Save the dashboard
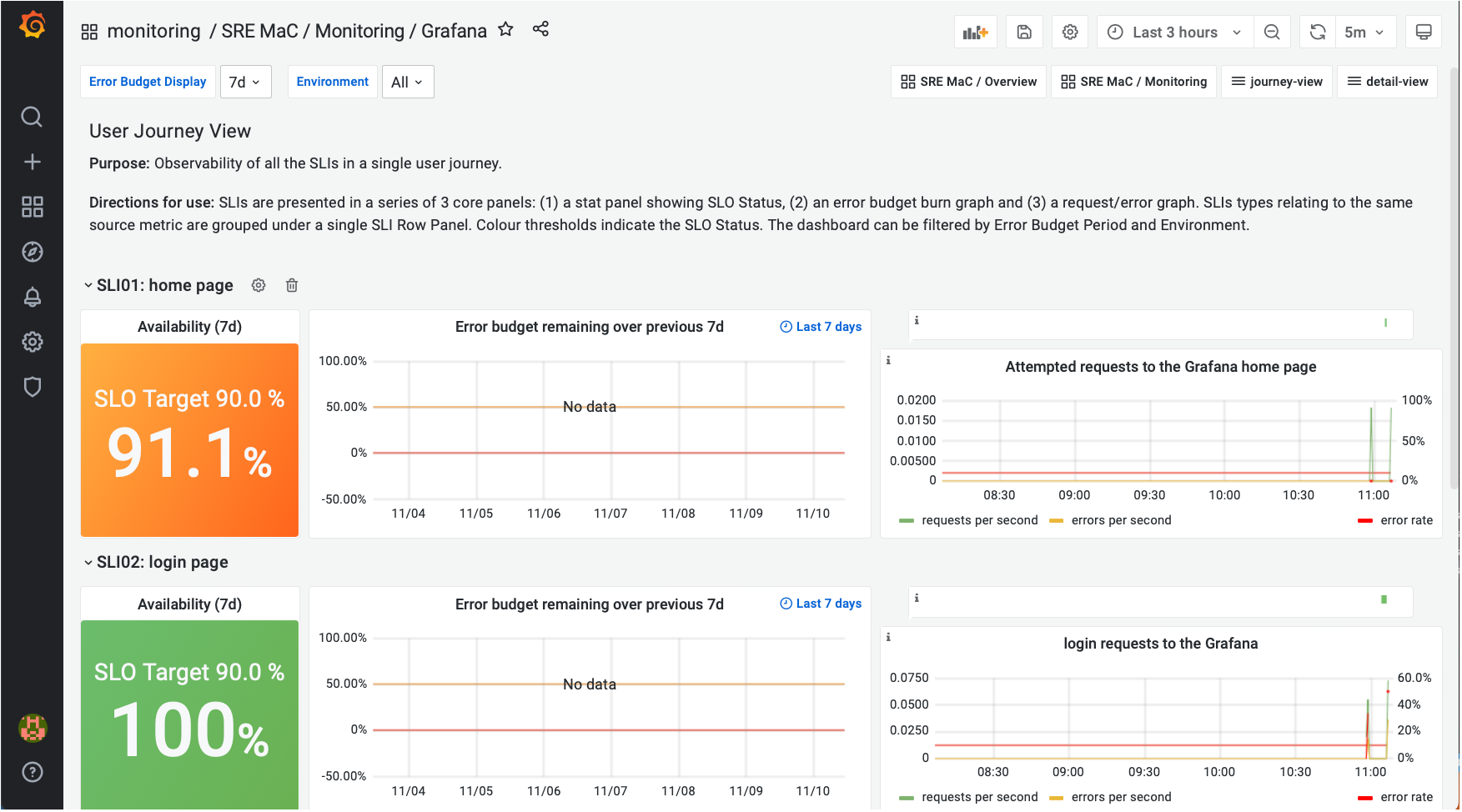1462x812 pixels. point(1024,33)
